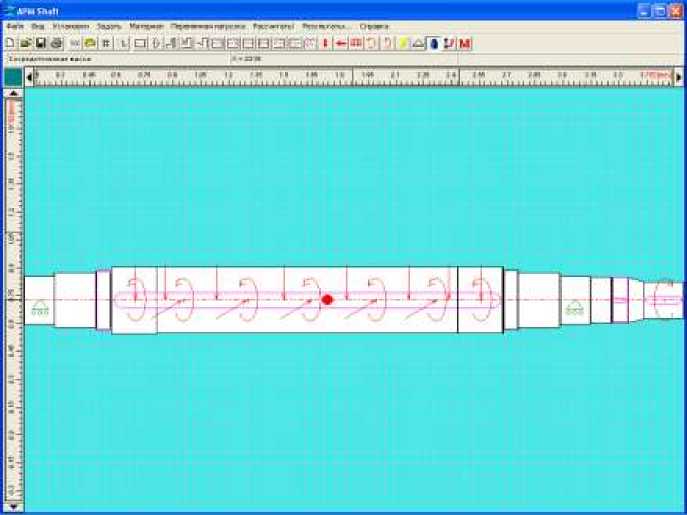Open the Вид menu
This screenshot has width=687, height=515.
pos(38,26)
